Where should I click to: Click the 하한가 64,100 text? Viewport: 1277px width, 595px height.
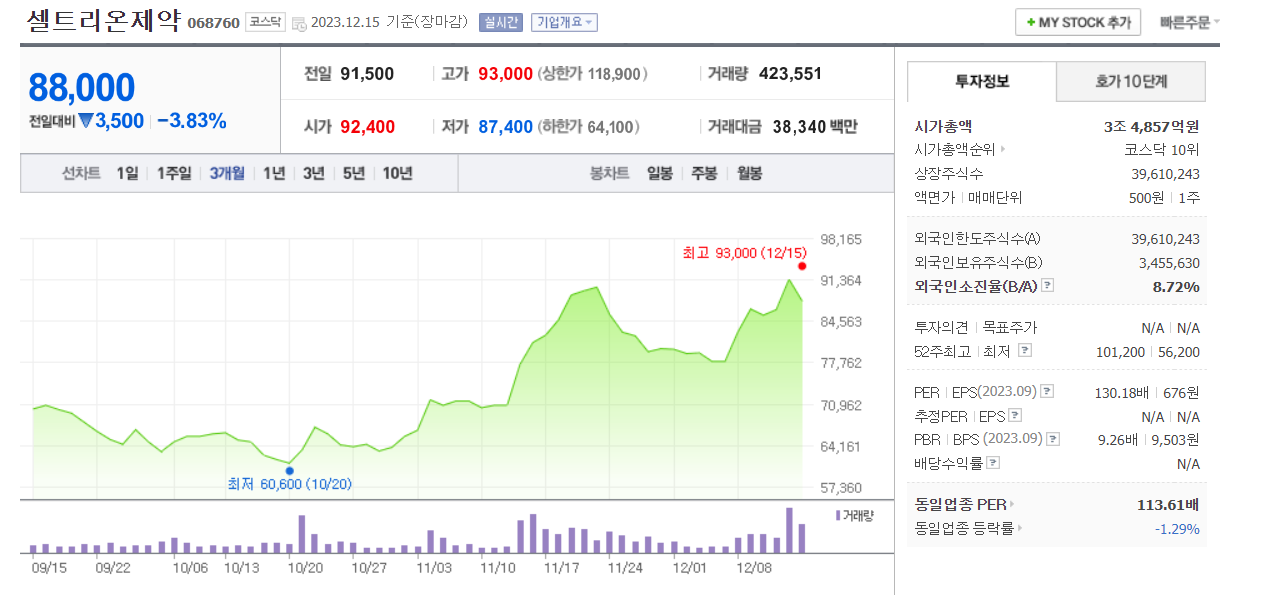[x=589, y=126]
